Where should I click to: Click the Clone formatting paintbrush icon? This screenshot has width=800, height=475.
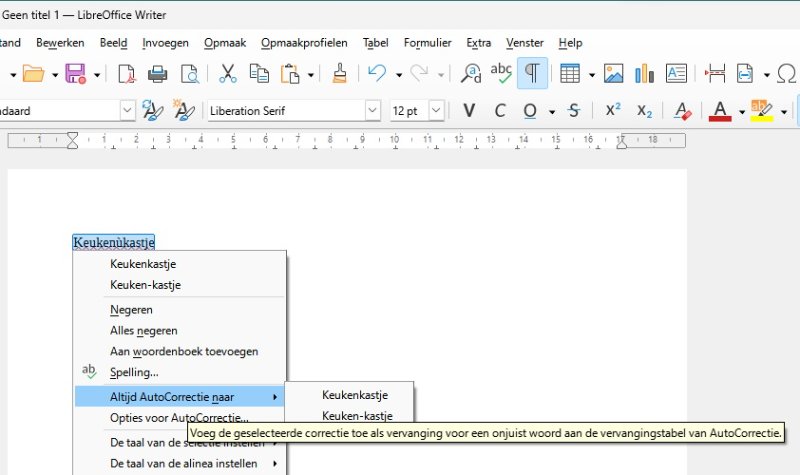[x=340, y=73]
